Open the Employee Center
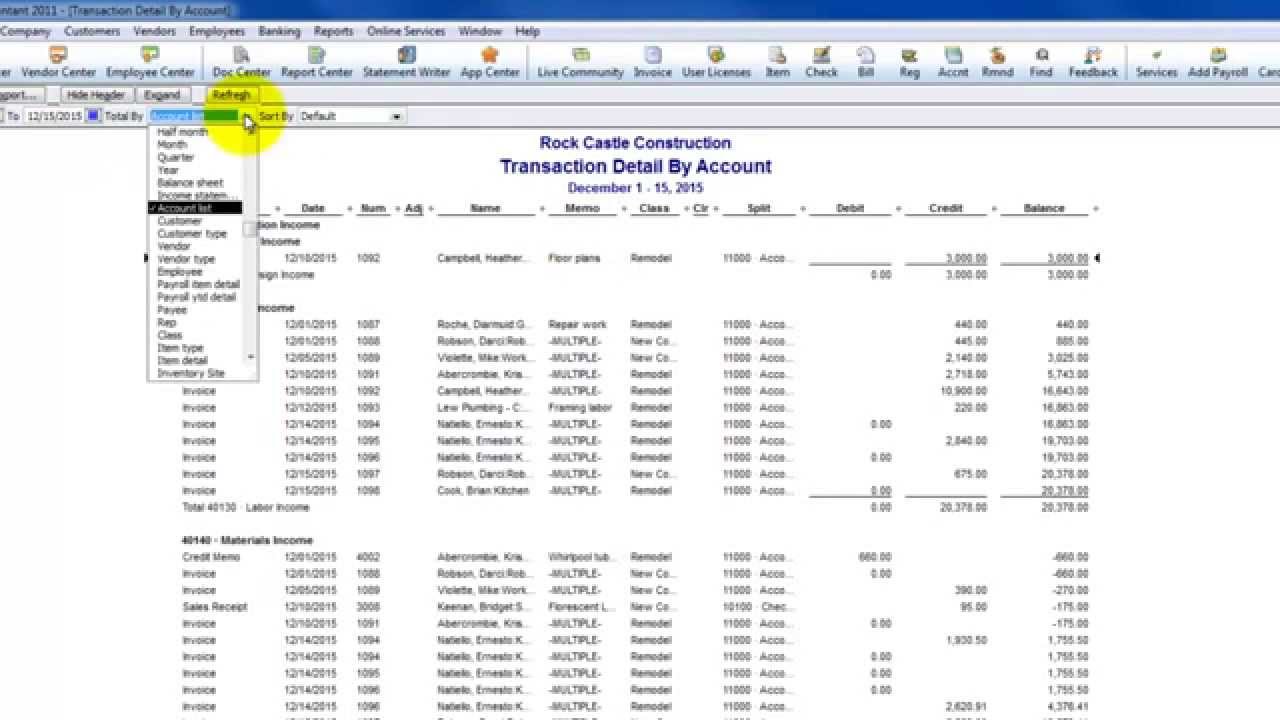 tap(150, 62)
